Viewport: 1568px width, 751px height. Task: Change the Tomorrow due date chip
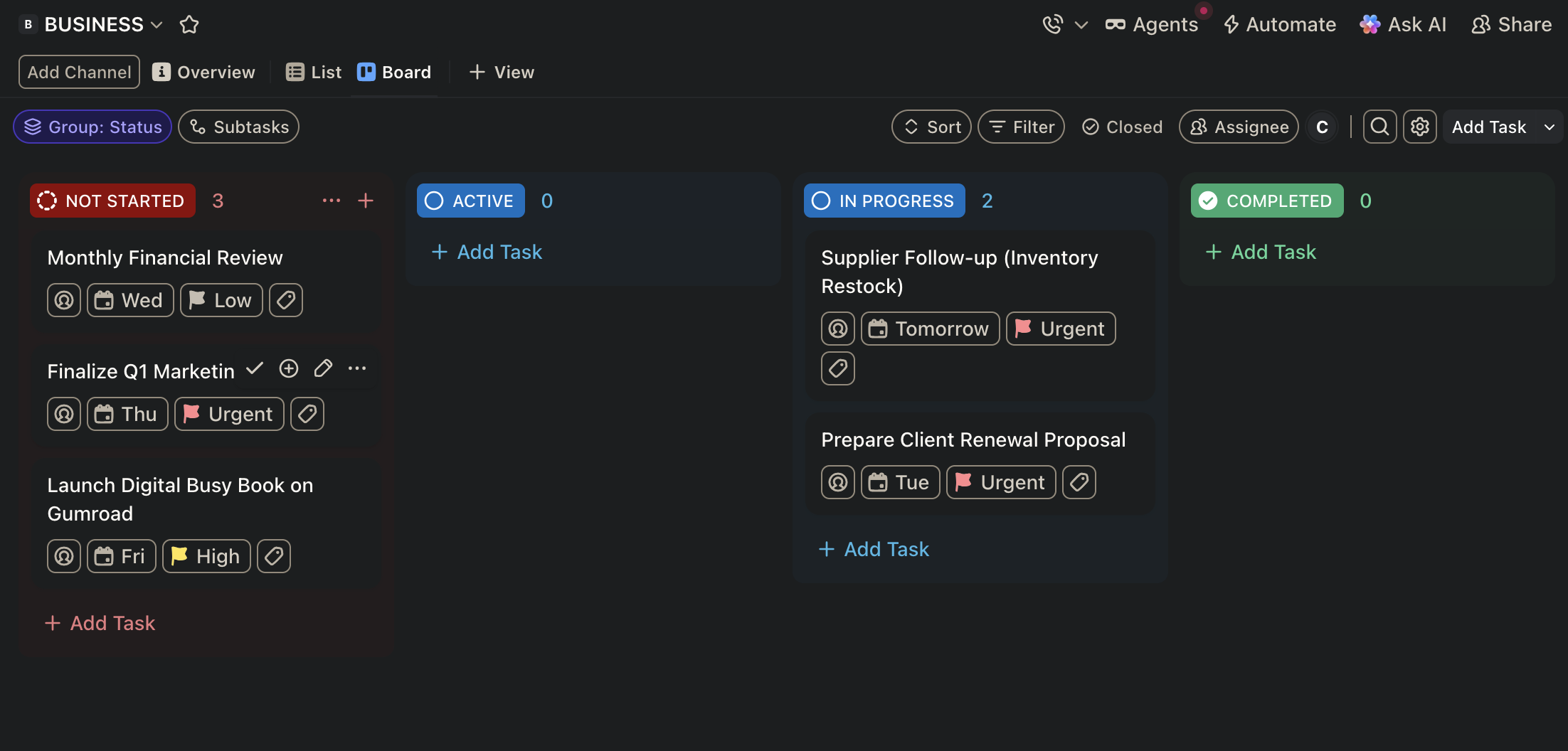931,329
